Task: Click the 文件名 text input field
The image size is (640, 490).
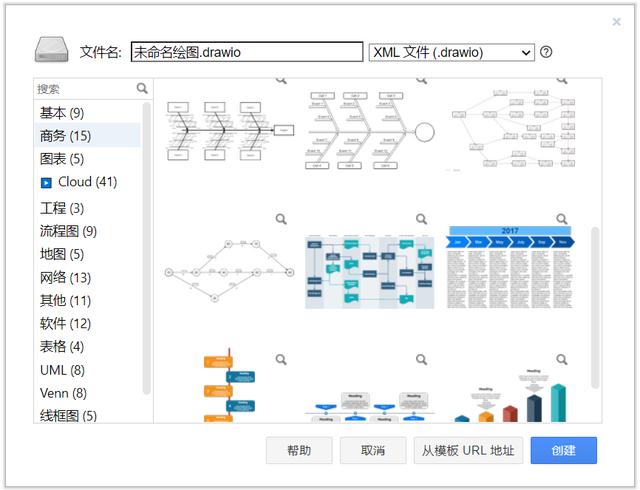Action: pyautogui.click(x=246, y=52)
